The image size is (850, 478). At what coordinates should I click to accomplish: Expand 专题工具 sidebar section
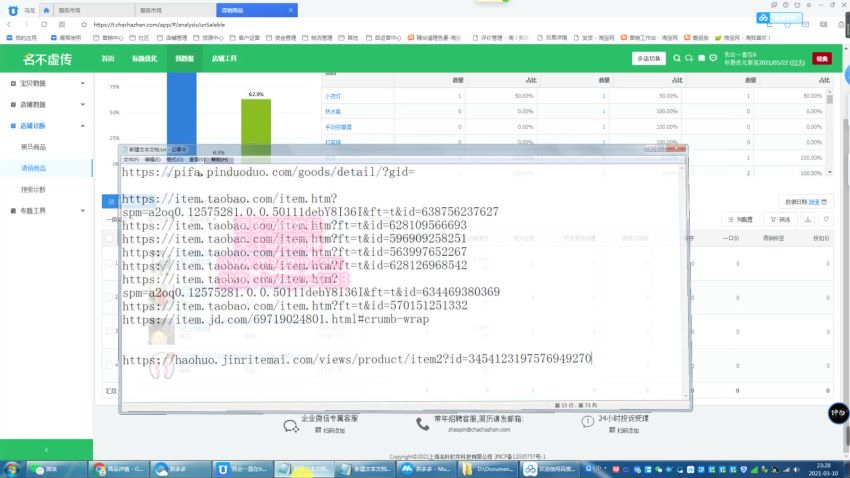pos(47,211)
